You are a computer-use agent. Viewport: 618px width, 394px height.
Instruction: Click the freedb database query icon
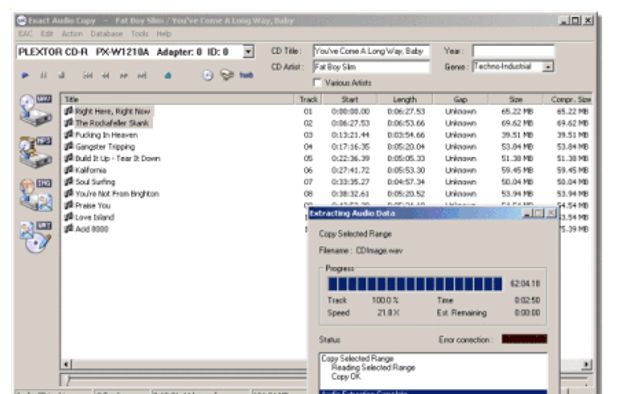227,74
